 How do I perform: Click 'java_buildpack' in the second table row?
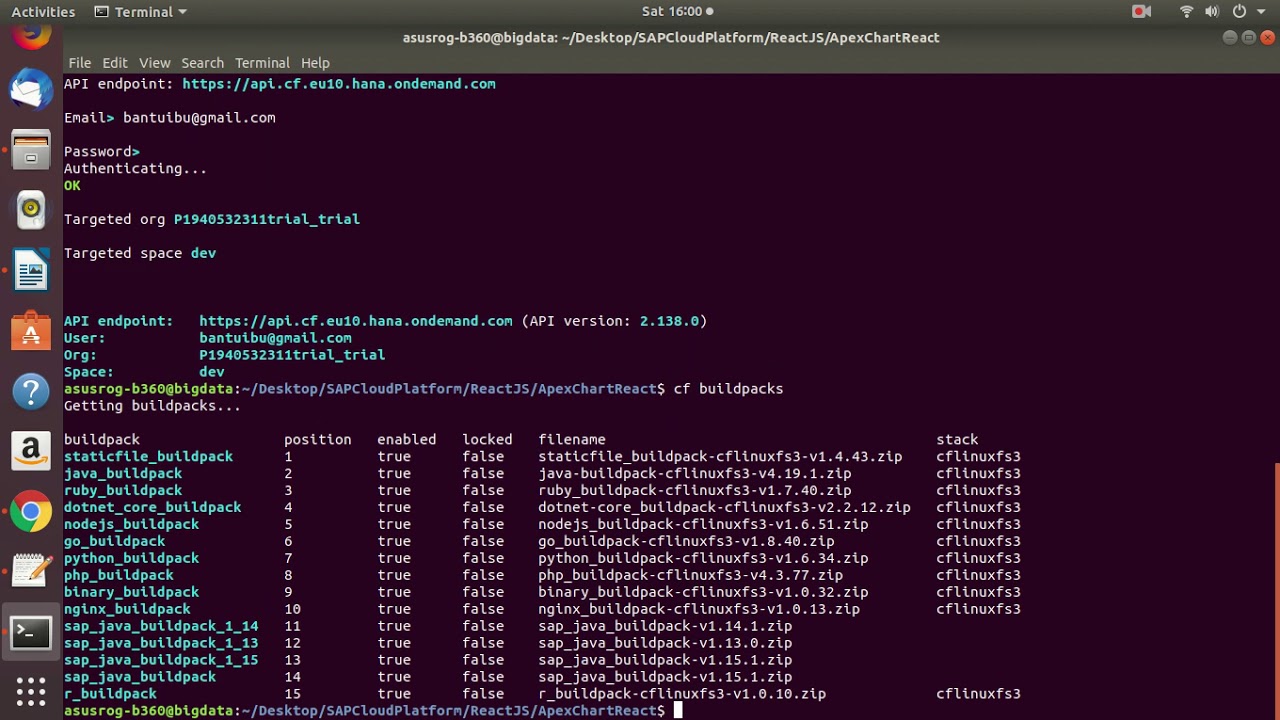(123, 474)
